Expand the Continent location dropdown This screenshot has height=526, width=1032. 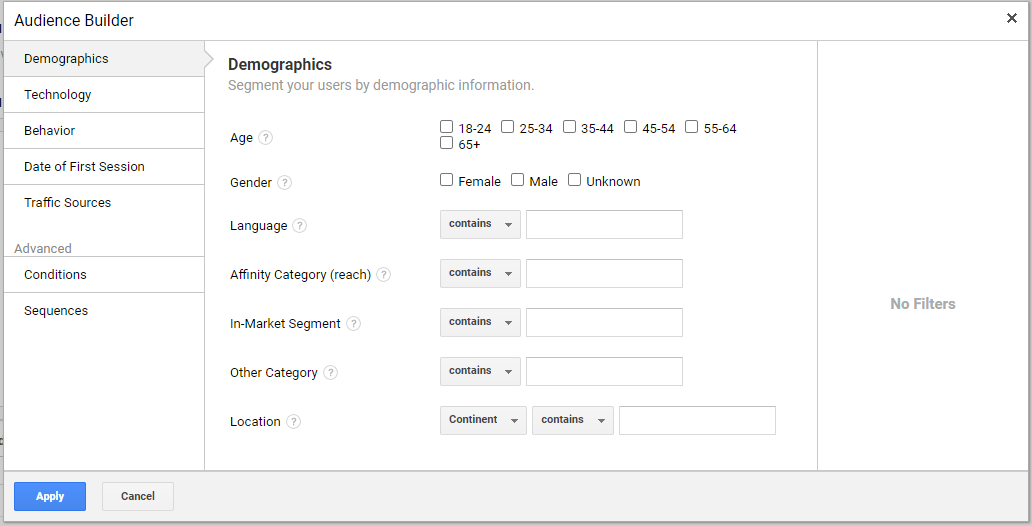[483, 421]
